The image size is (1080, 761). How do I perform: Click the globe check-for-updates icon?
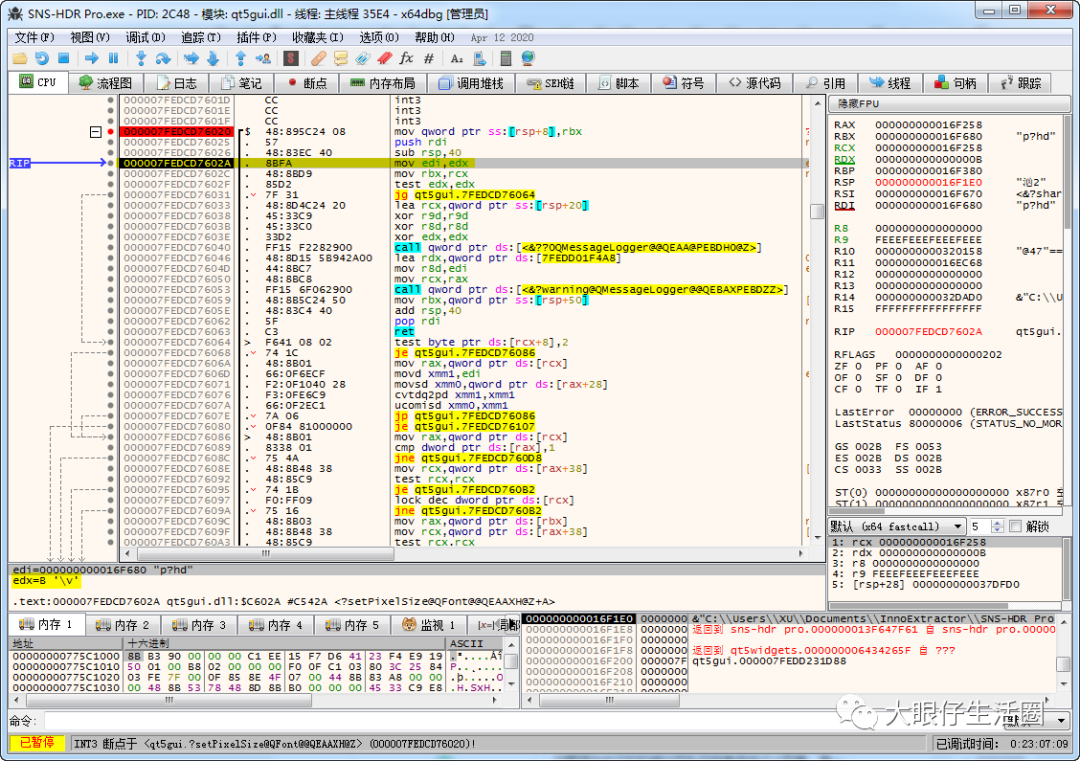528,59
